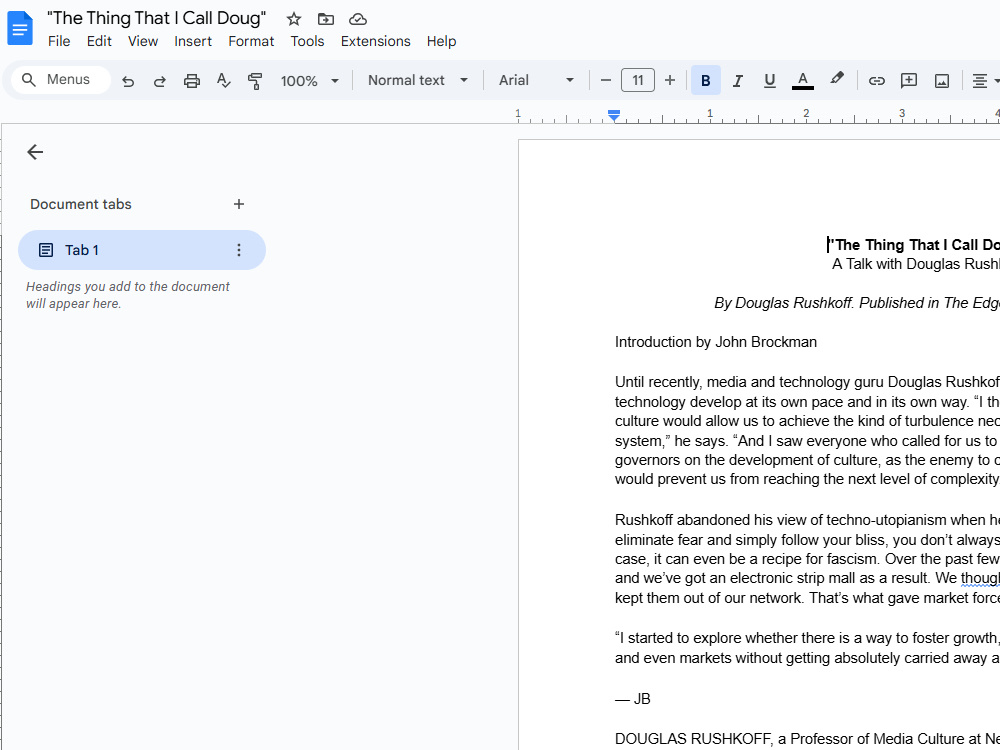Insert an image
Viewport: 1000px width, 750px height.
[942, 80]
